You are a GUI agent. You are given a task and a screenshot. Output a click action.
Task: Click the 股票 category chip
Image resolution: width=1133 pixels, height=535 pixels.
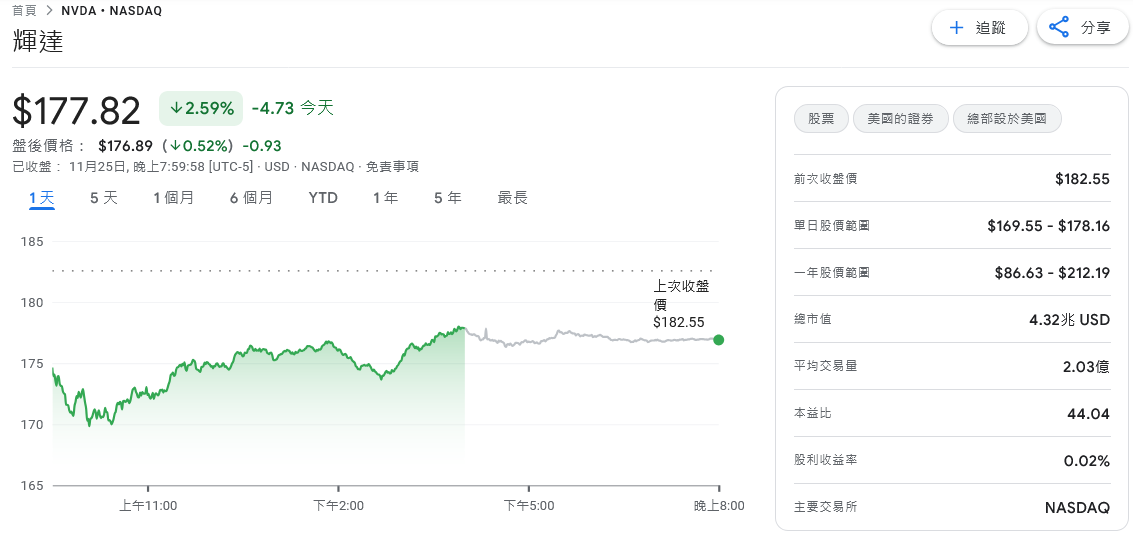[x=821, y=119]
